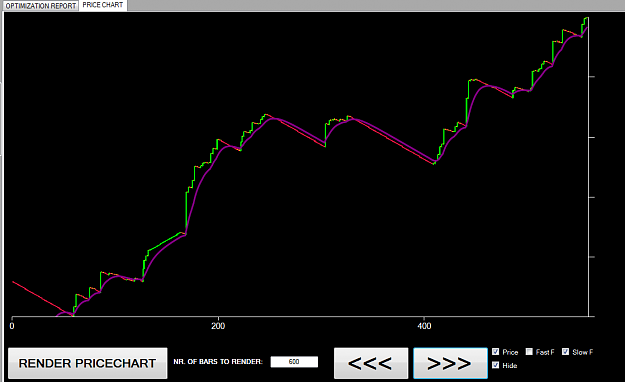
Task: Enable the Fast F checkbox
Action: point(529,352)
